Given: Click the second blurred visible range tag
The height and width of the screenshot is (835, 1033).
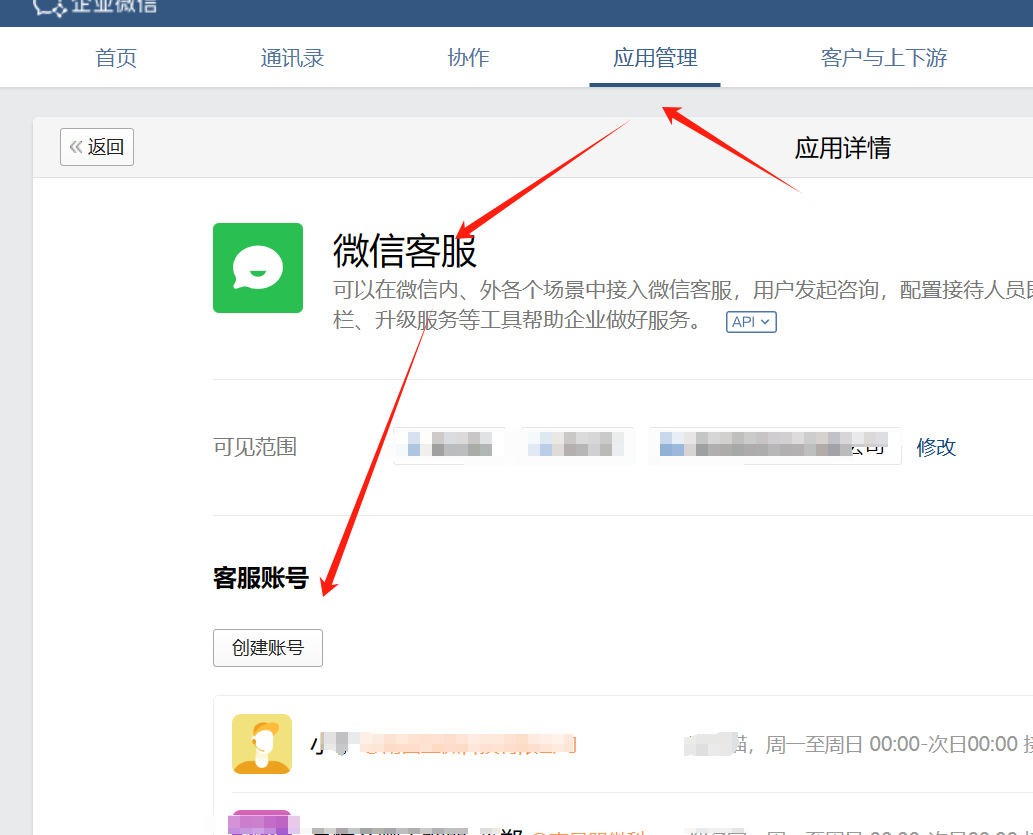Looking at the screenshot, I should (578, 446).
